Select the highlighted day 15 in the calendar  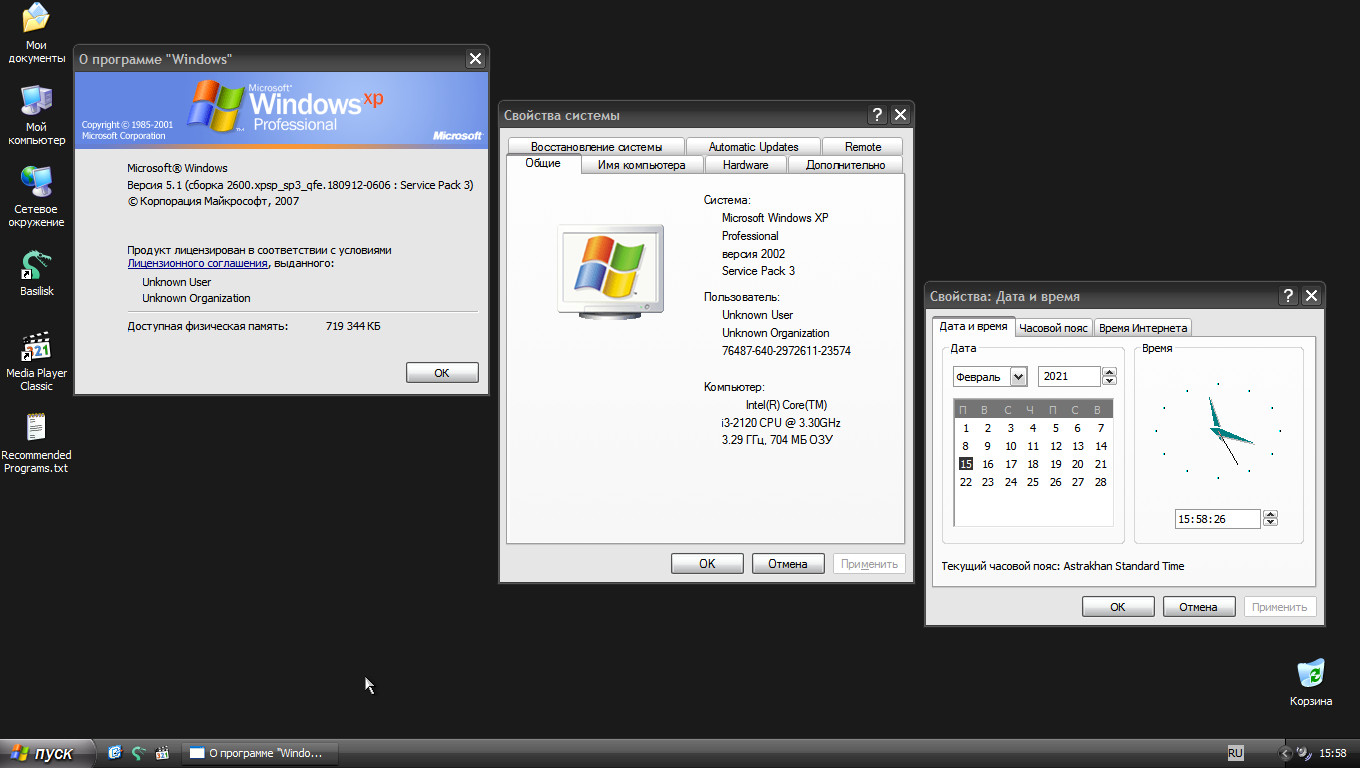pyautogui.click(x=966, y=464)
